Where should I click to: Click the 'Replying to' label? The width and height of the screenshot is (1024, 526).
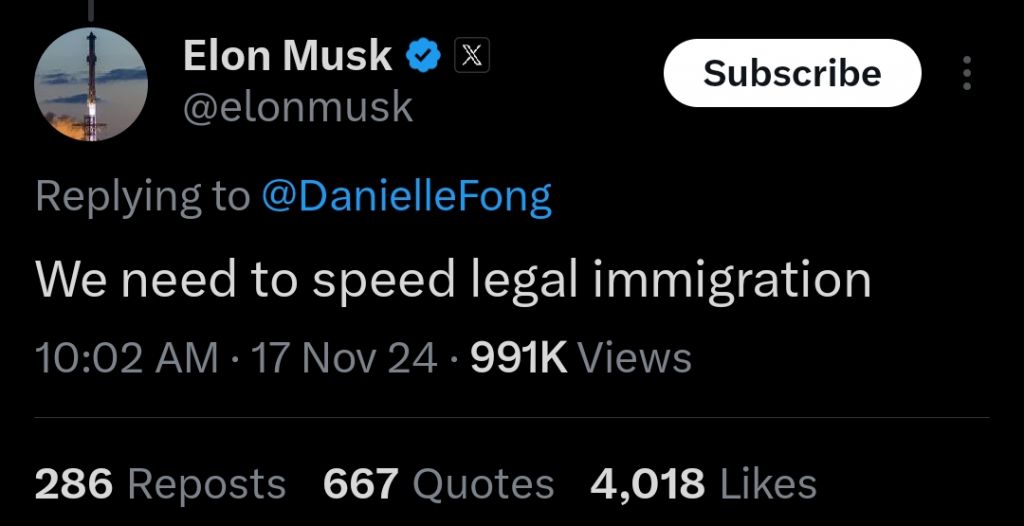[142, 197]
